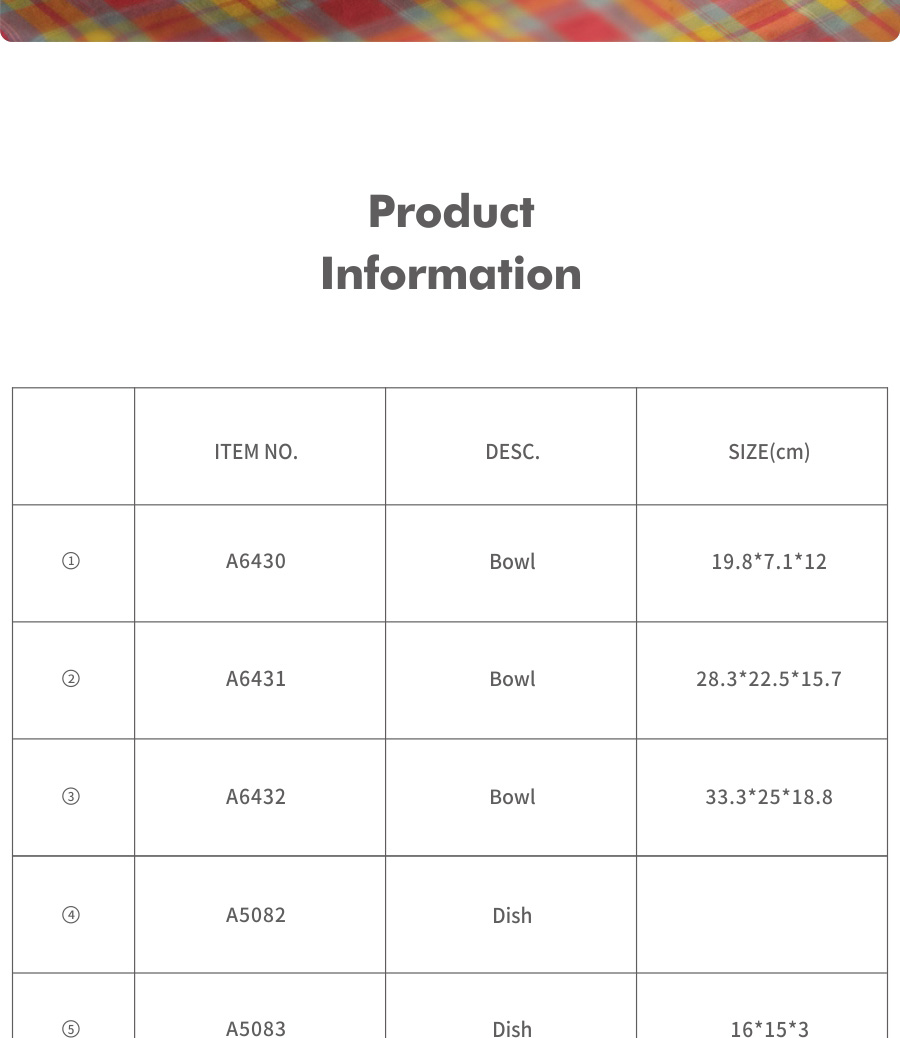Click the circled number 2 marker
900x1038 pixels.
[71, 679]
